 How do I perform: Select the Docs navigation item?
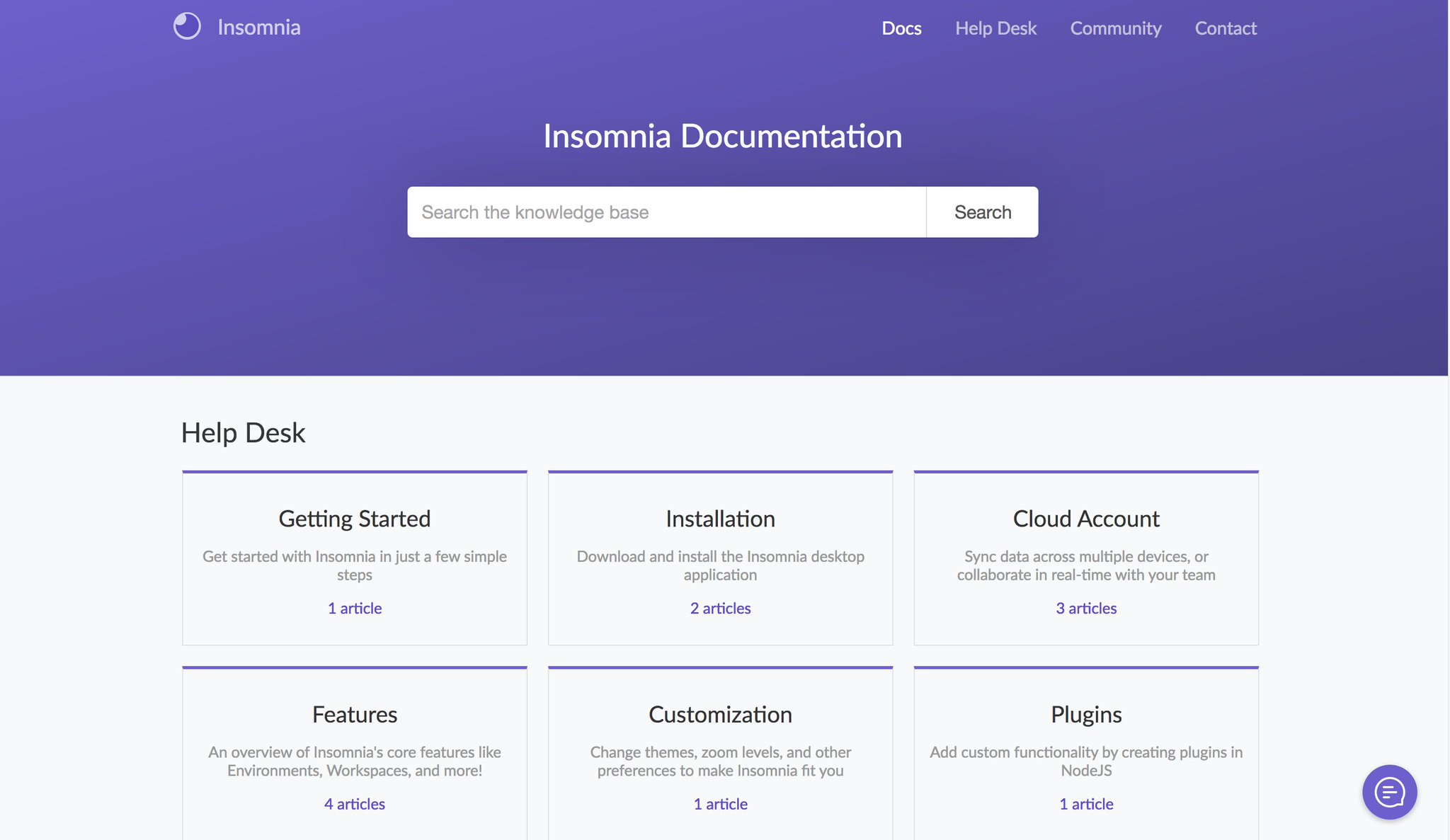pyautogui.click(x=901, y=28)
